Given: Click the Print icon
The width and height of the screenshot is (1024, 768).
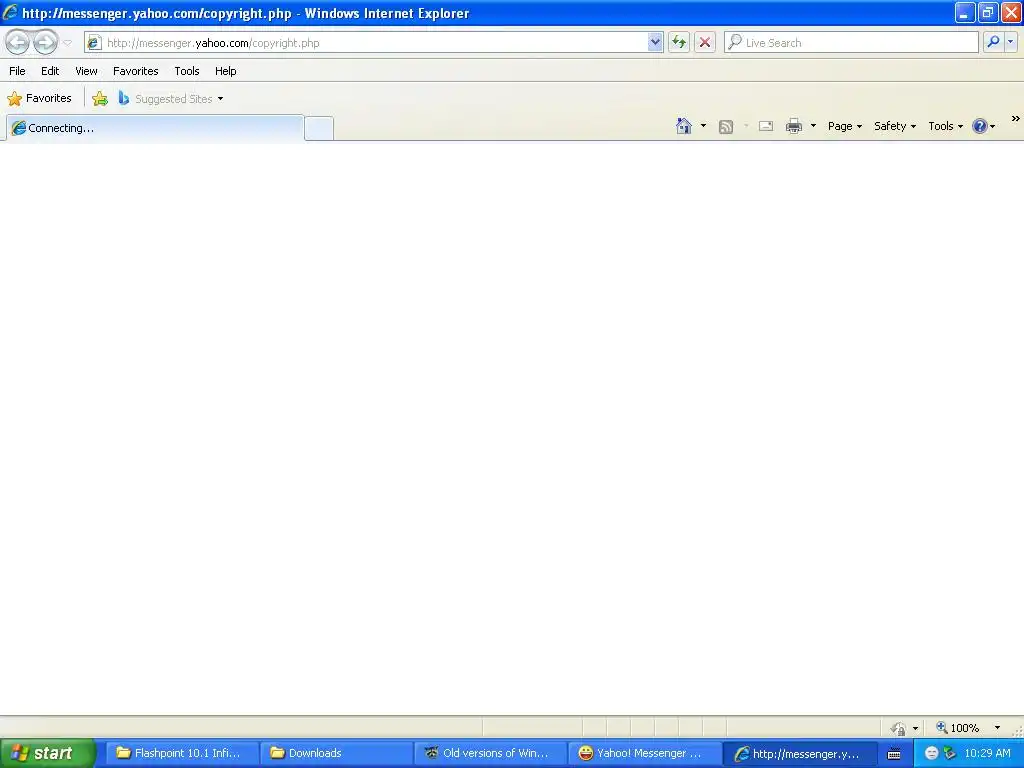Looking at the screenshot, I should click(x=793, y=126).
